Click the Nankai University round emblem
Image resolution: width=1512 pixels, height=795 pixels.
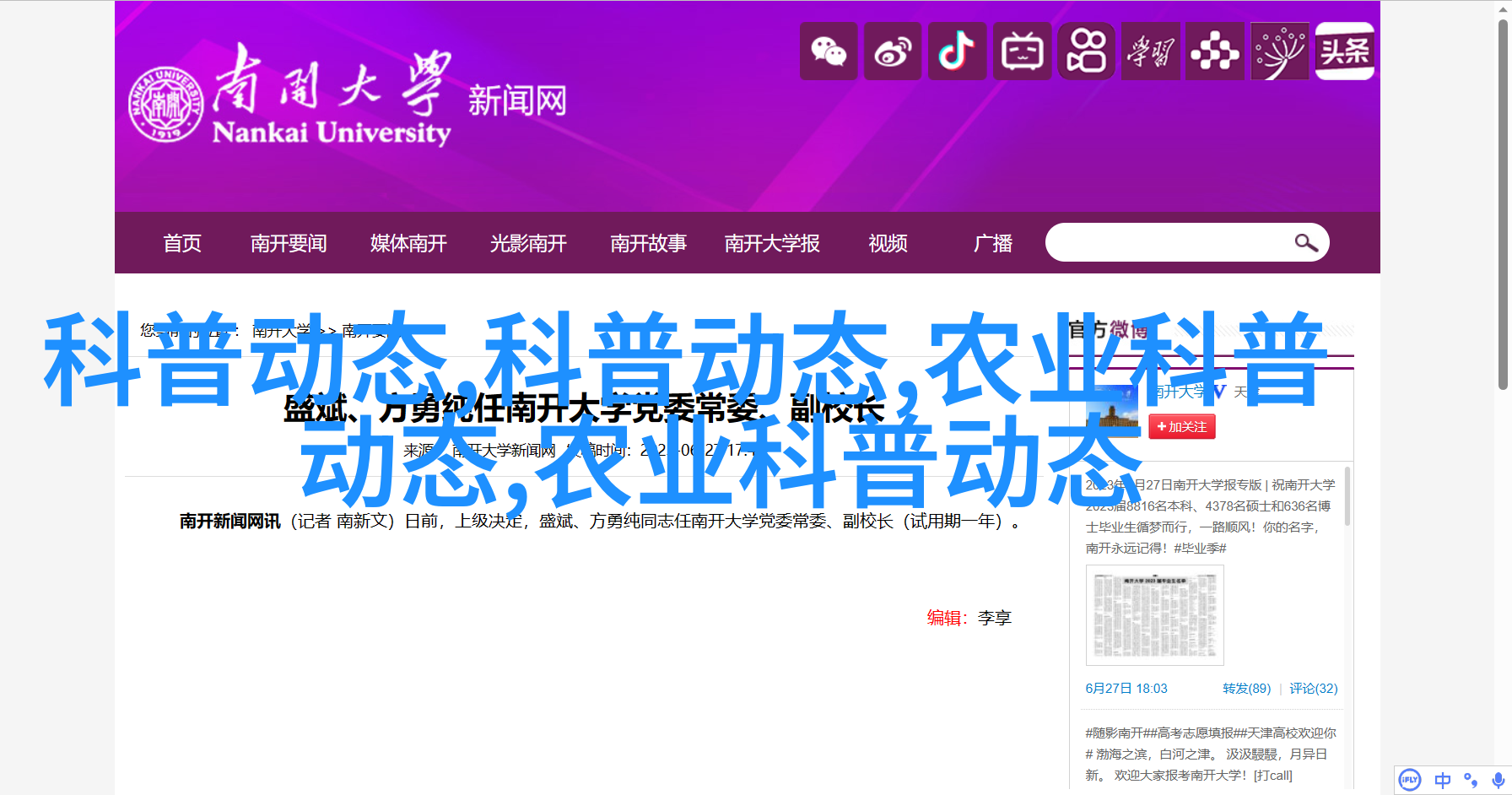coord(165,104)
